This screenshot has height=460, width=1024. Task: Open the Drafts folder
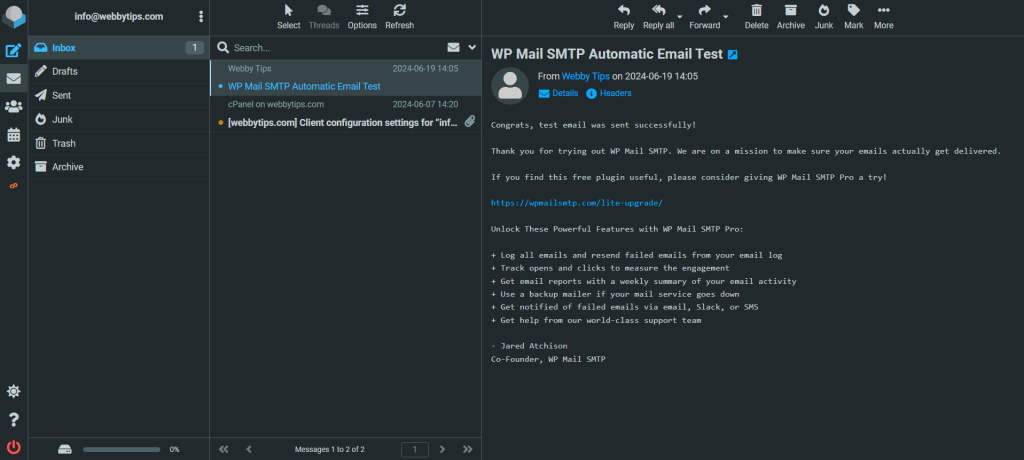pos(65,71)
